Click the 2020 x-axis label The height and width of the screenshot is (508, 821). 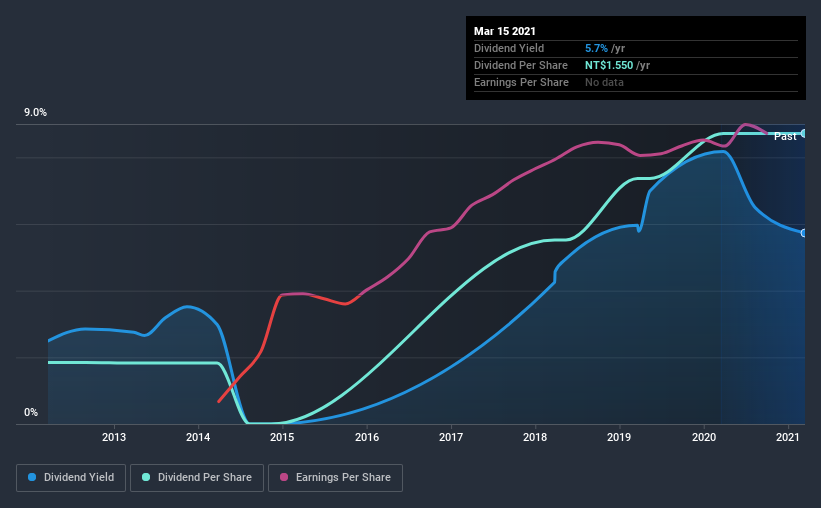(x=704, y=437)
